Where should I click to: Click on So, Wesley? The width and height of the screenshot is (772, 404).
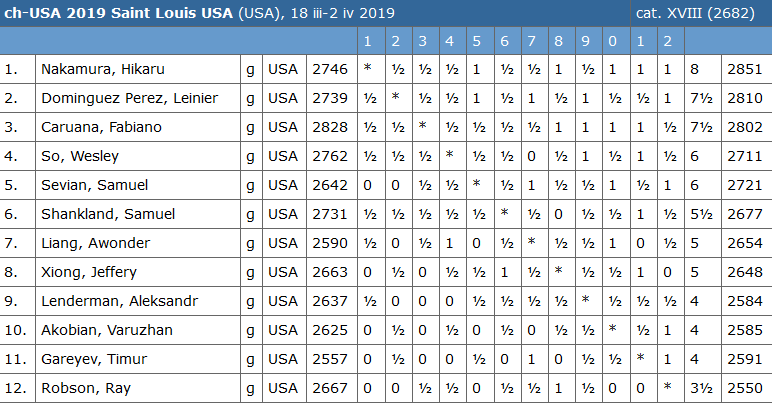[x=80, y=157]
